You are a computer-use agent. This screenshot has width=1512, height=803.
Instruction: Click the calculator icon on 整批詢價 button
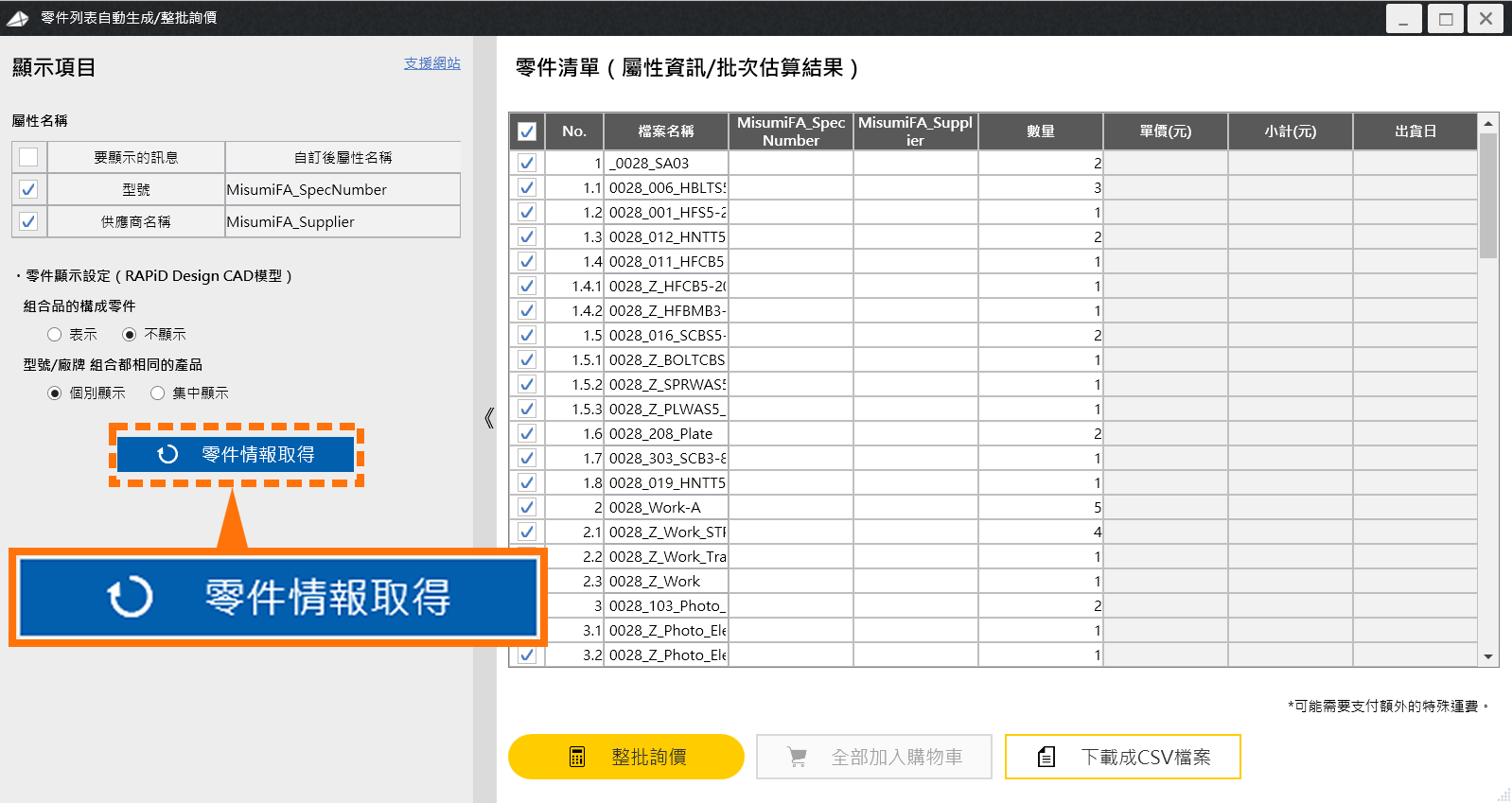[577, 757]
